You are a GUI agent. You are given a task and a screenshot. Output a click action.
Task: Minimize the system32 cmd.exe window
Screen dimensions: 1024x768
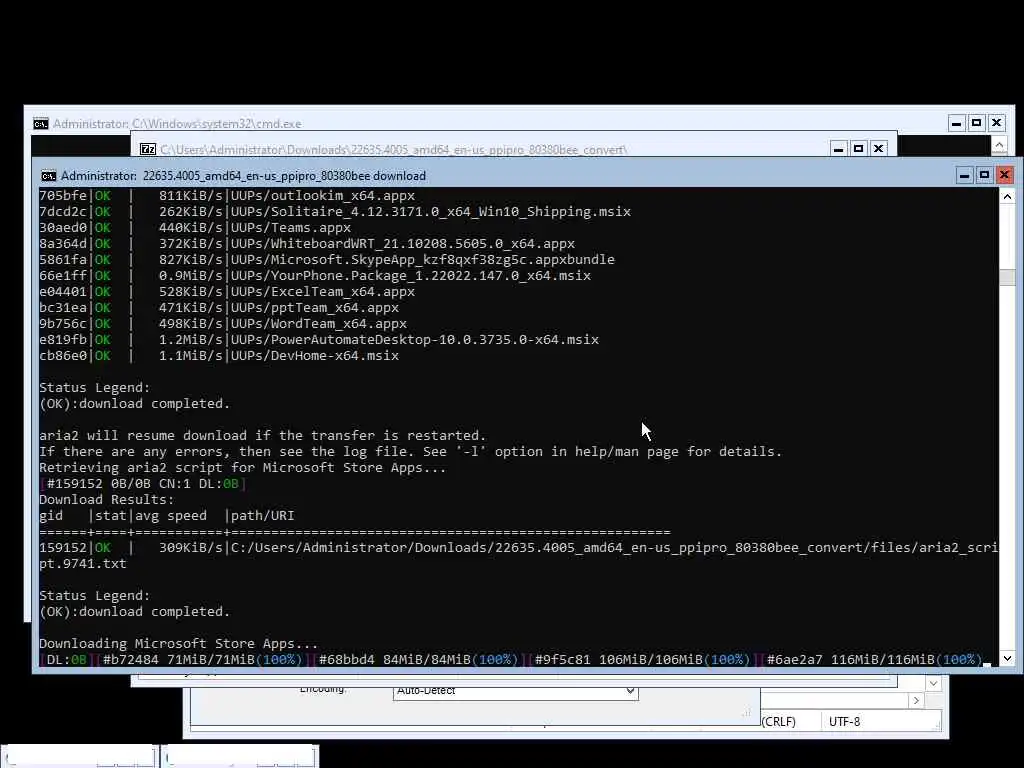956,123
